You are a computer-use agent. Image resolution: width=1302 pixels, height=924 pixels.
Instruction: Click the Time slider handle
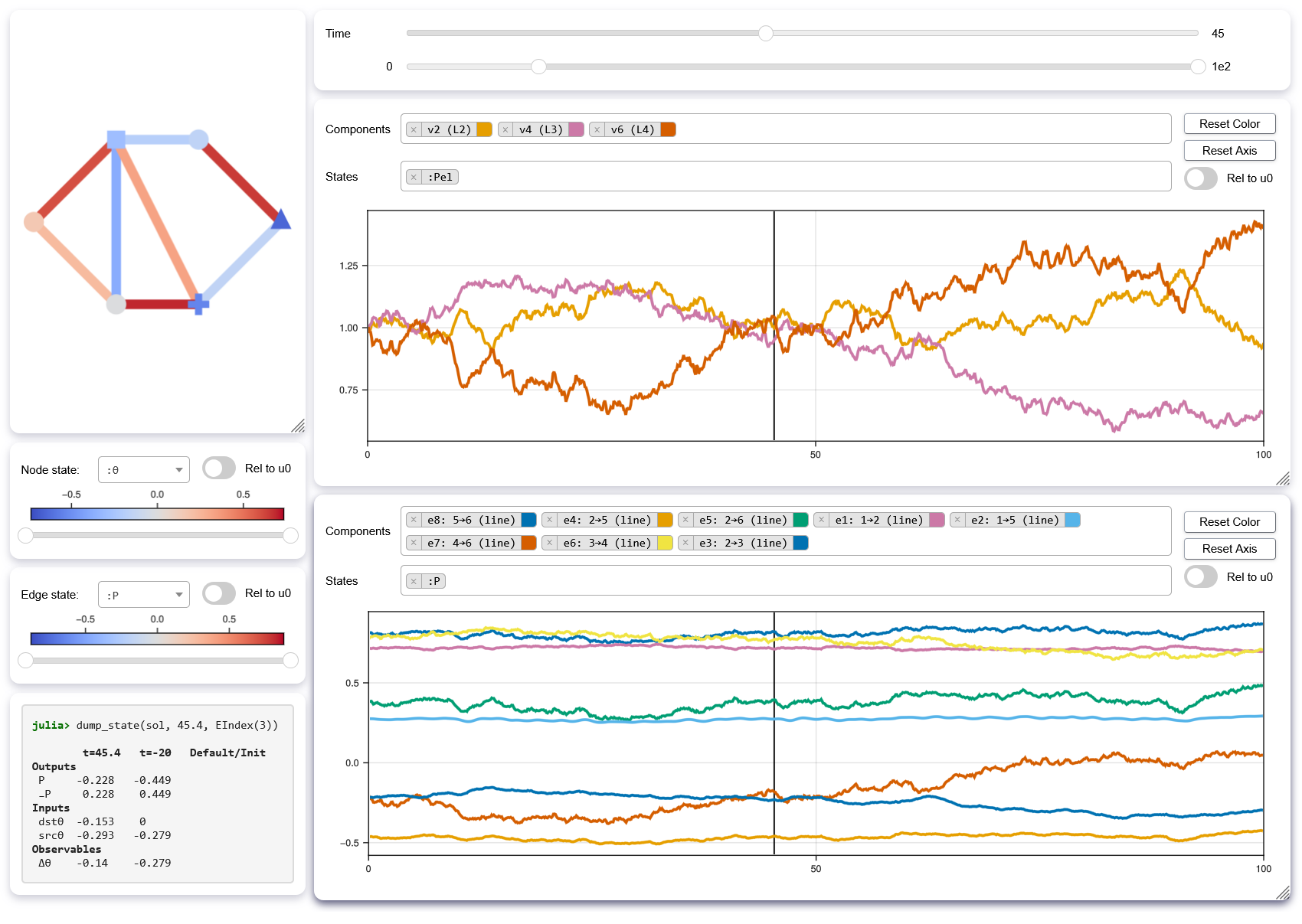coord(766,33)
